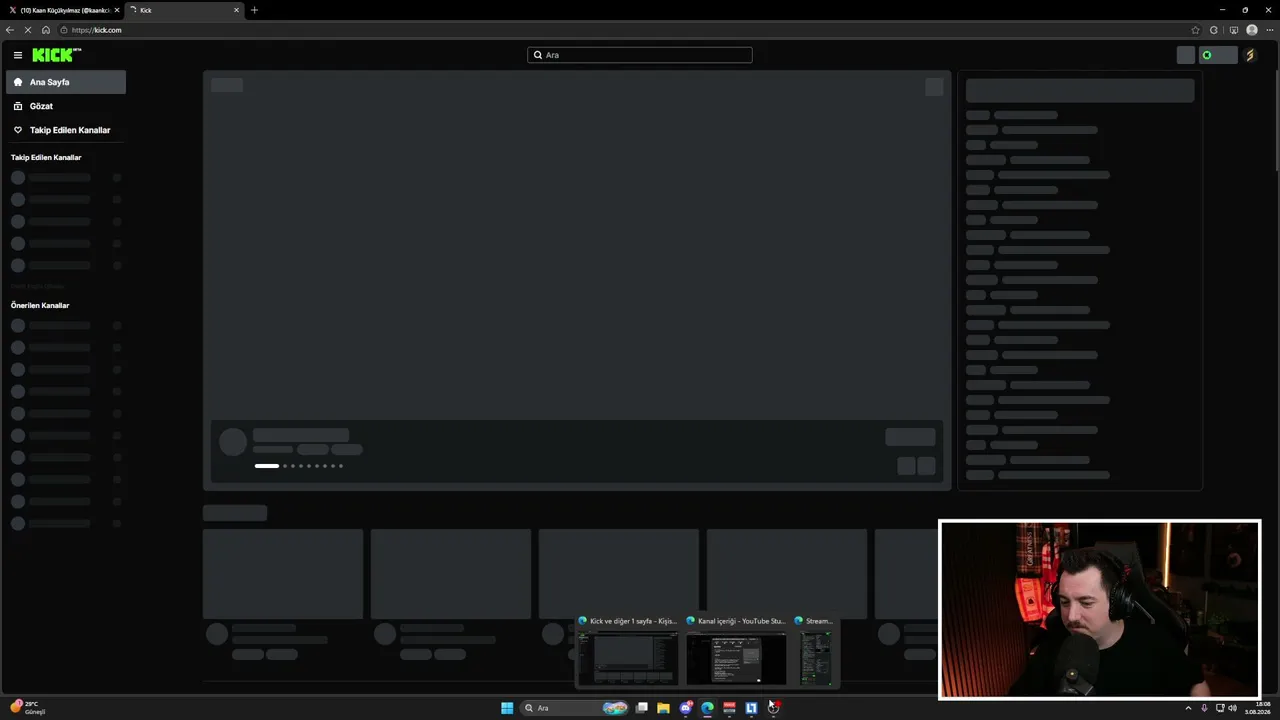Open the blue bracket app on taskbar
The height and width of the screenshot is (720, 1280).
click(751, 708)
